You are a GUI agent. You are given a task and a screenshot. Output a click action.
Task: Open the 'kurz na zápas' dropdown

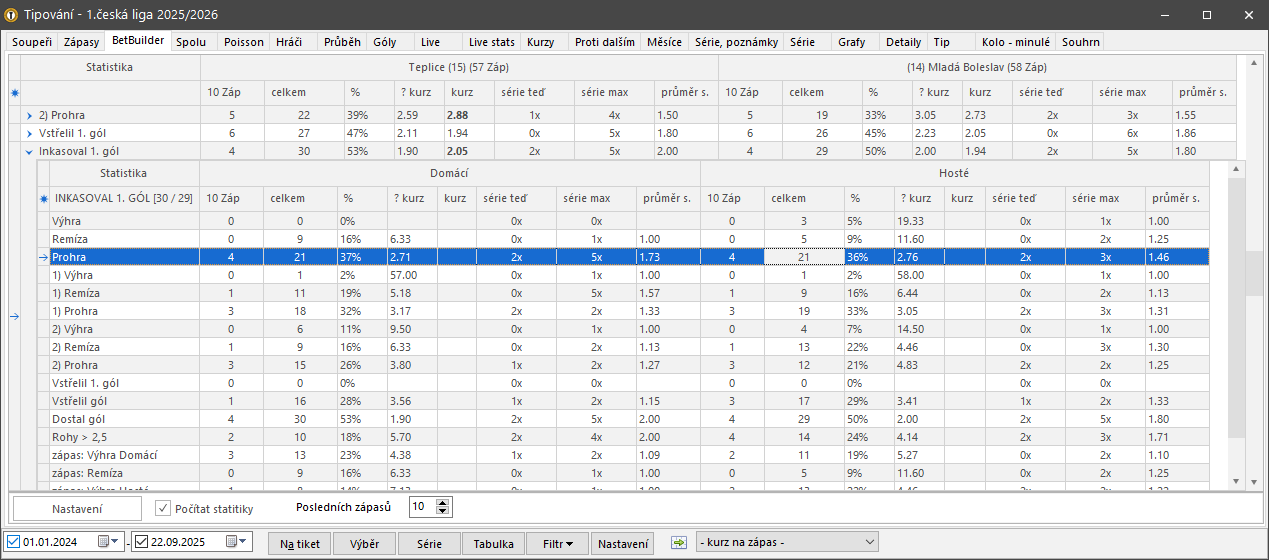point(786,542)
